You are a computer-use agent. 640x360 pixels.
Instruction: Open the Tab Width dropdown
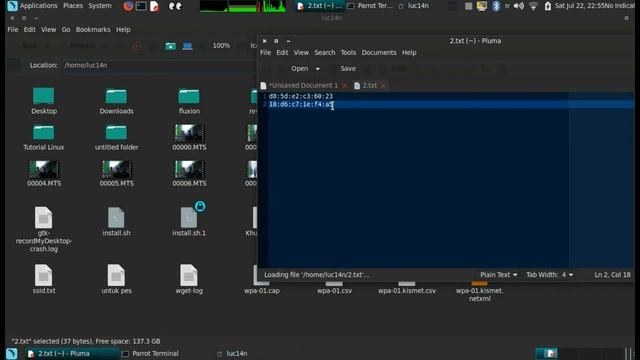[549, 275]
